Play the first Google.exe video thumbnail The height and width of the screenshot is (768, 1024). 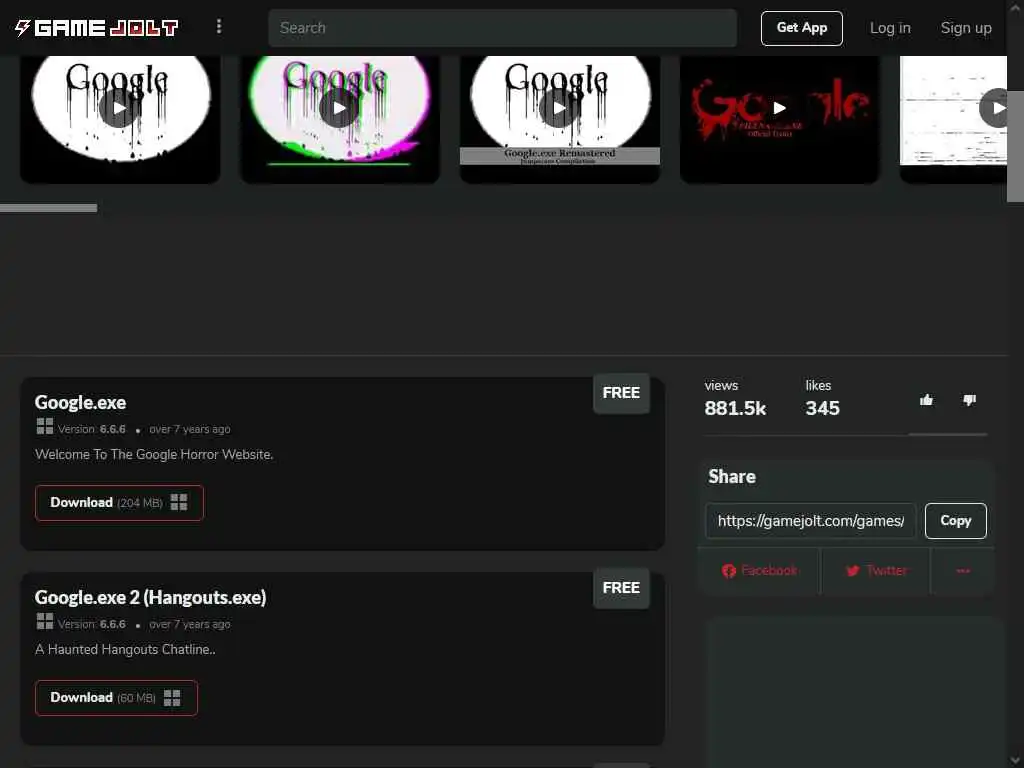point(120,109)
